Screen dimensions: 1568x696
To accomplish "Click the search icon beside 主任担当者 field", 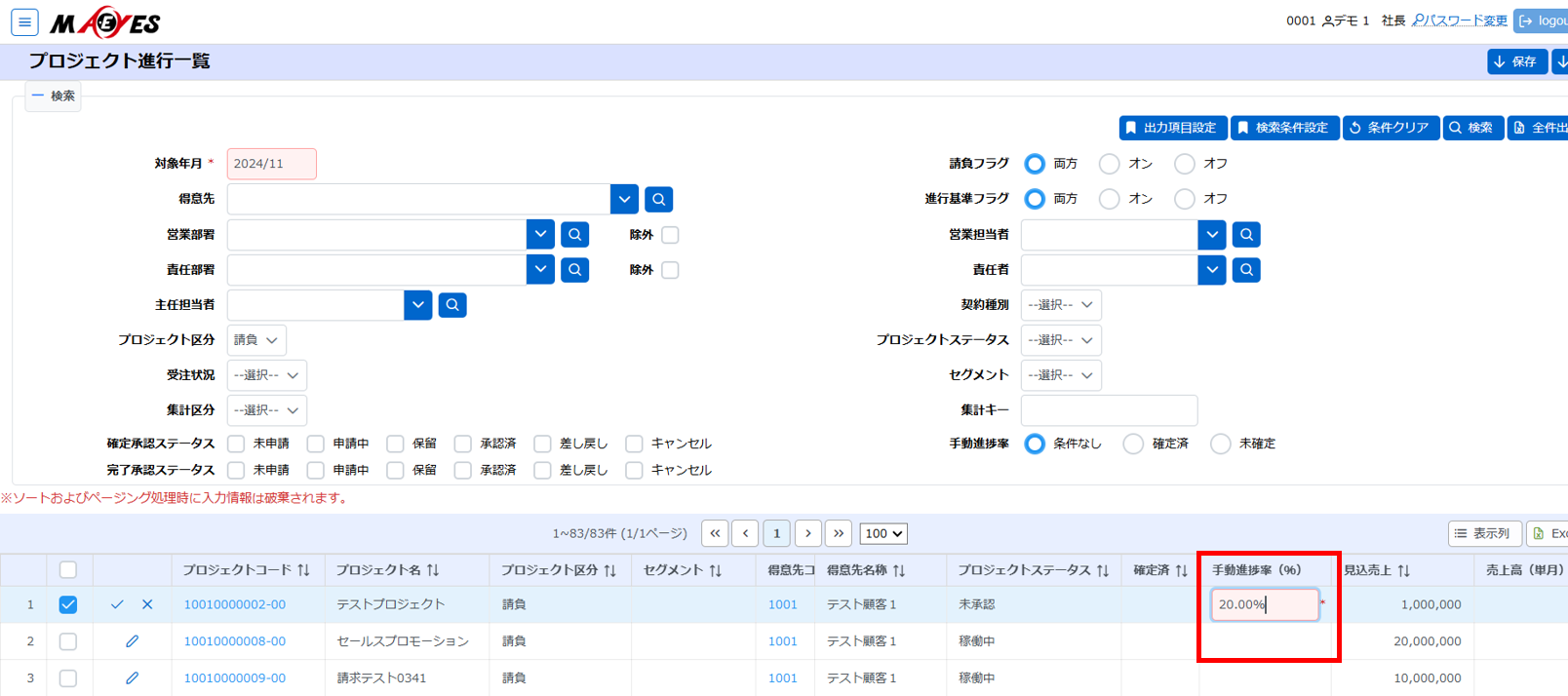I will tap(452, 305).
